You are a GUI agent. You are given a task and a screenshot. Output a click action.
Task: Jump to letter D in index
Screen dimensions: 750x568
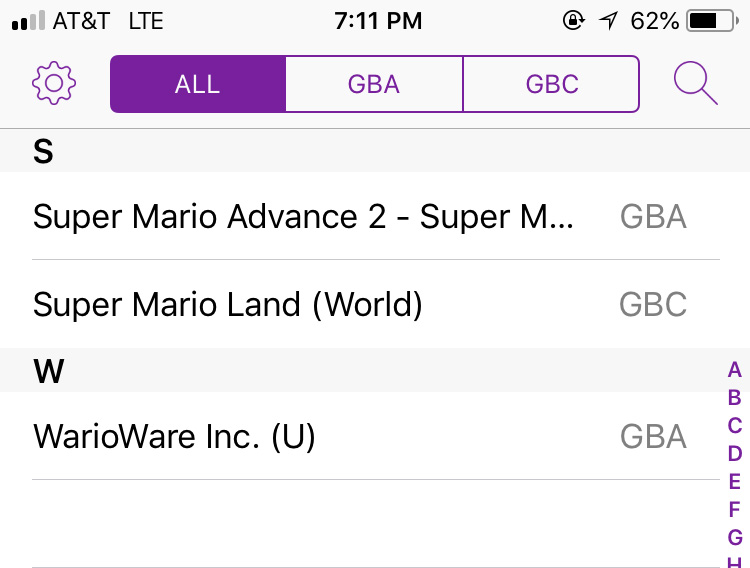point(734,454)
